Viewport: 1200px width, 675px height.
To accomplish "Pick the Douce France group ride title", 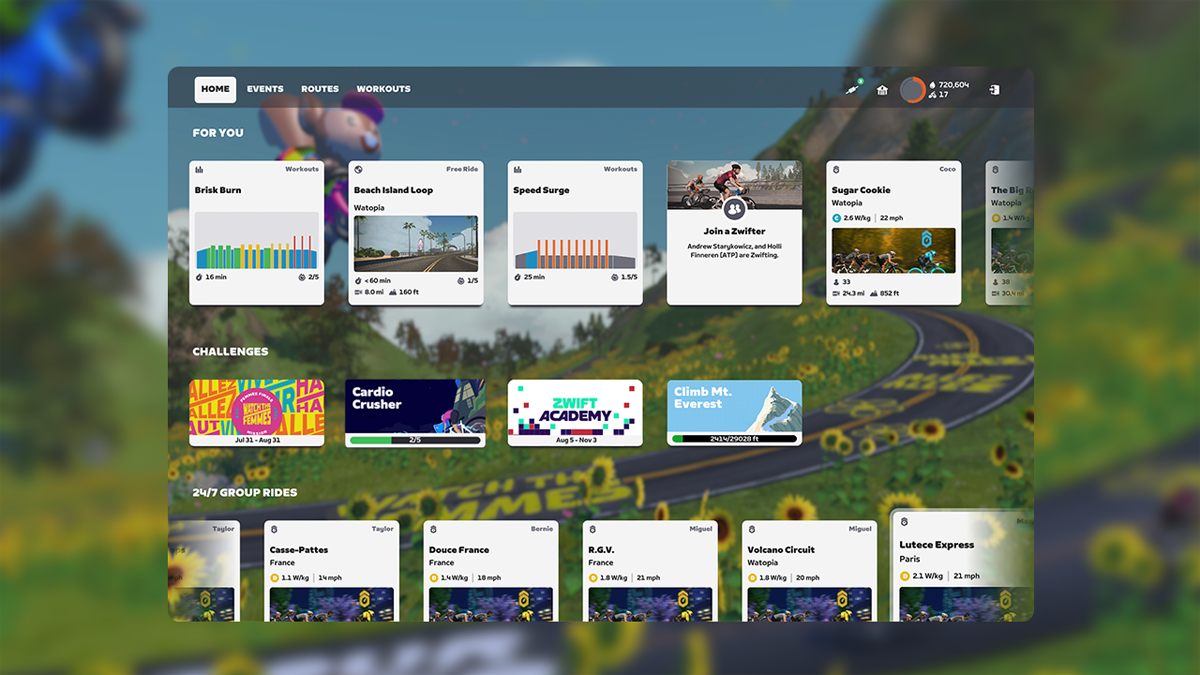I will 460,550.
